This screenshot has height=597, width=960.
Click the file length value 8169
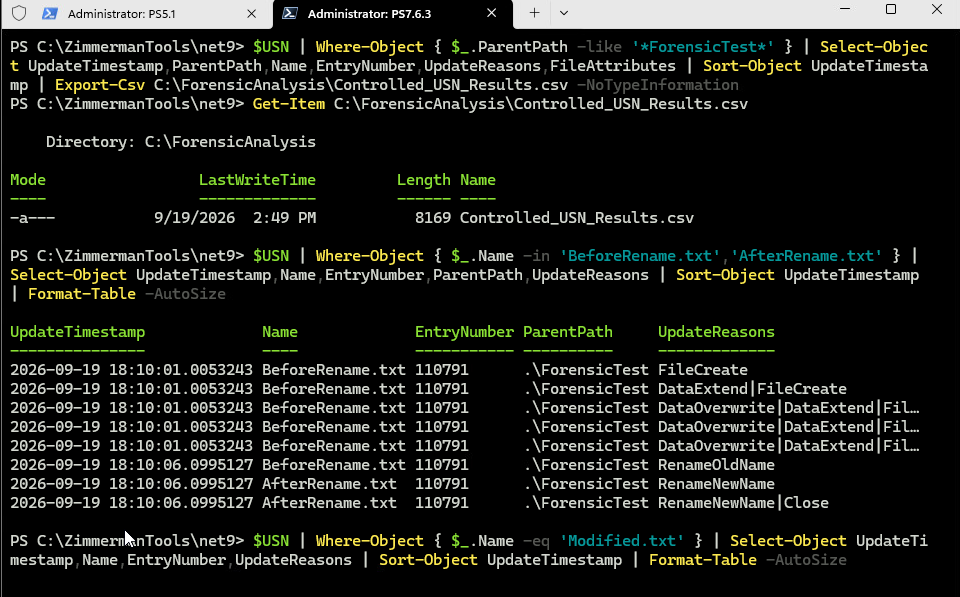[433, 218]
